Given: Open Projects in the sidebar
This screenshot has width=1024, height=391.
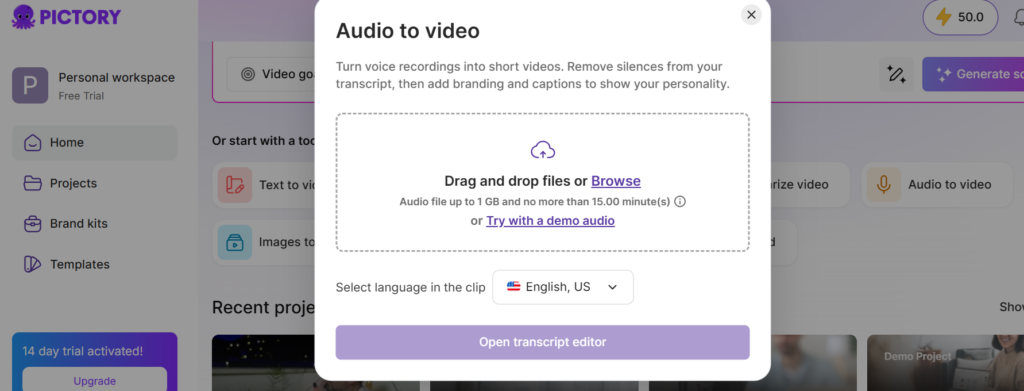Looking at the screenshot, I should [x=95, y=183].
